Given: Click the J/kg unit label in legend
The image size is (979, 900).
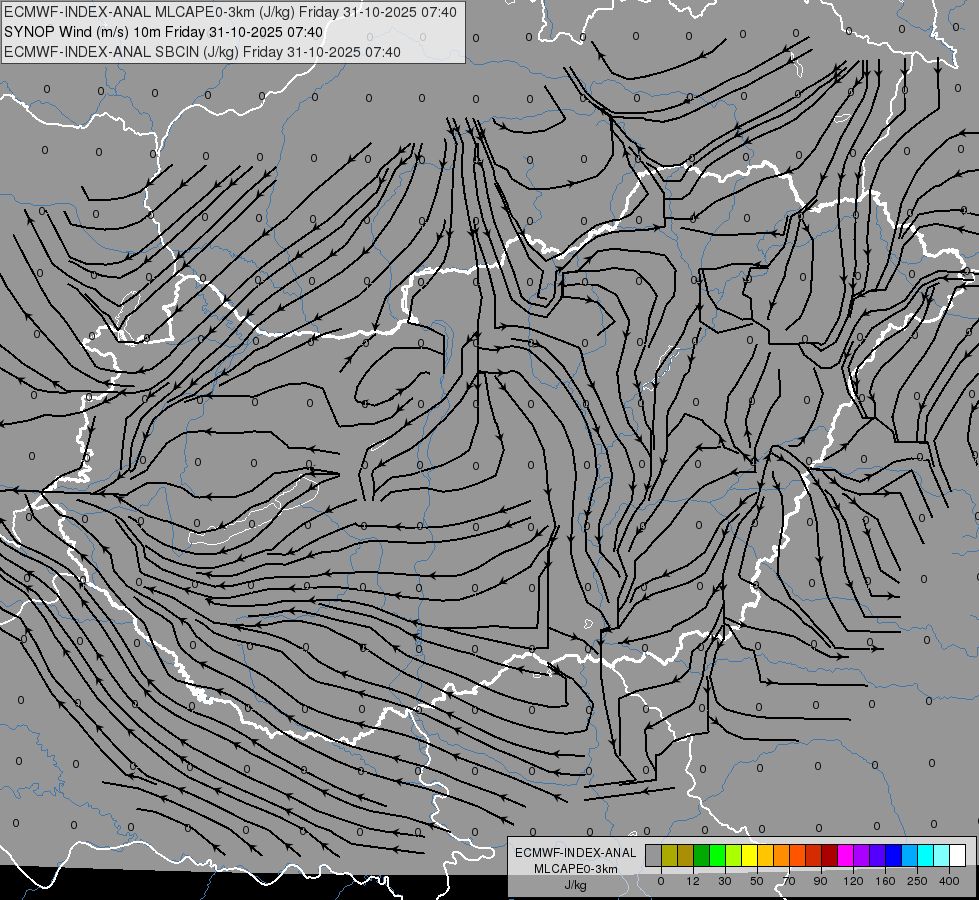Looking at the screenshot, I should click(576, 885).
